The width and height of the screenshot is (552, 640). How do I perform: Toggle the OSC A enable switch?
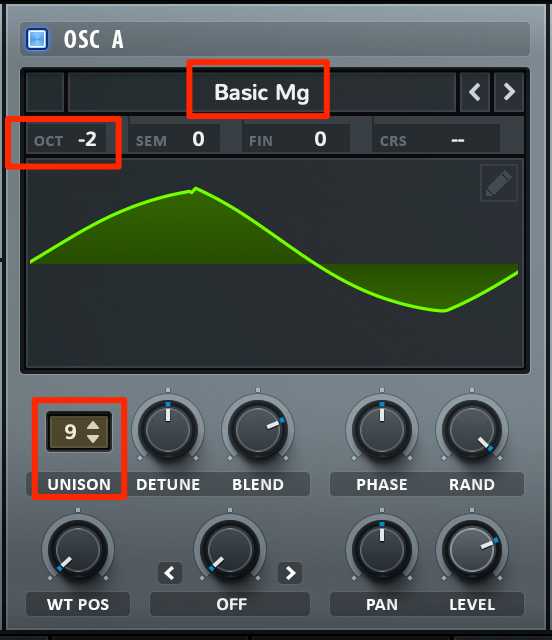click(x=37, y=39)
